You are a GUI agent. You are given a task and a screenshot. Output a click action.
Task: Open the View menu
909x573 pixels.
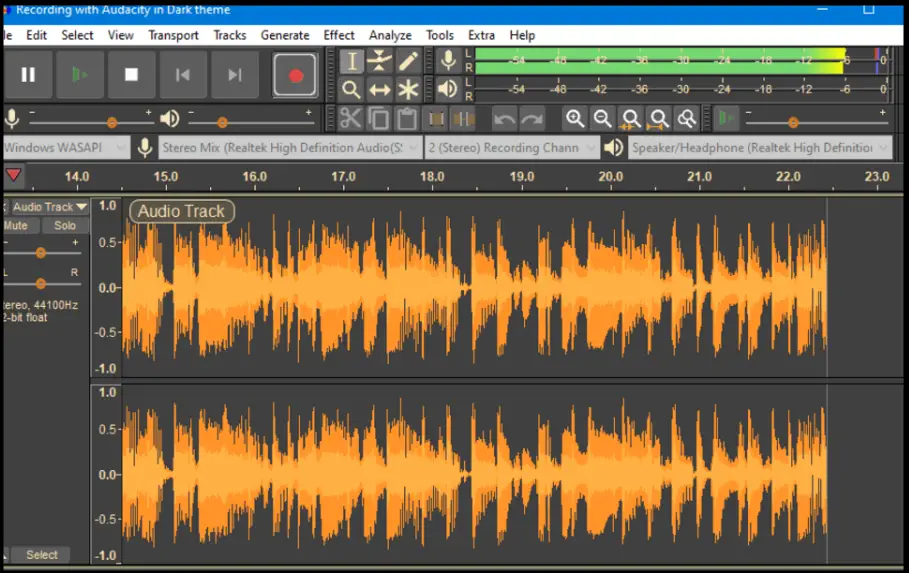121,35
